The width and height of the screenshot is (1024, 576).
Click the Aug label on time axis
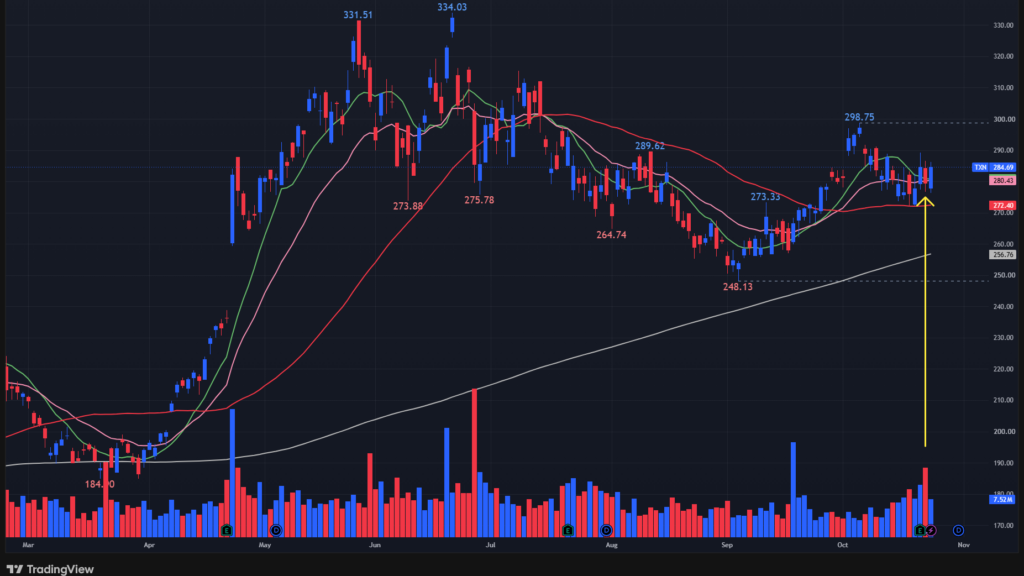tap(611, 545)
